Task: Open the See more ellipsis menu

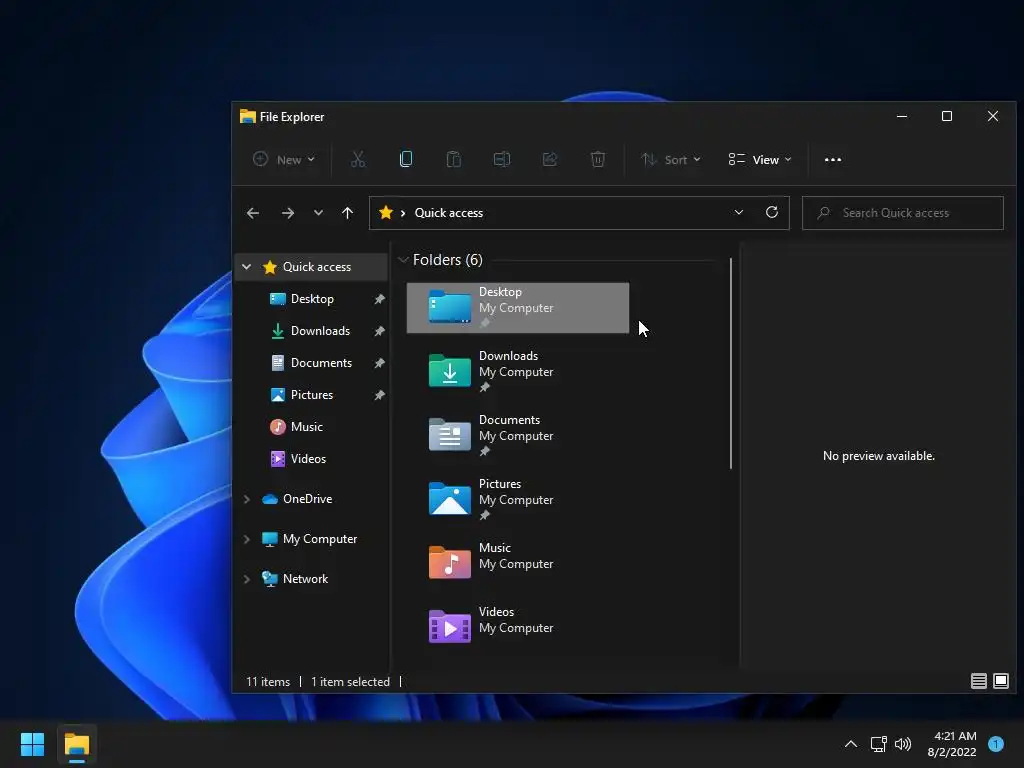Action: [833, 159]
